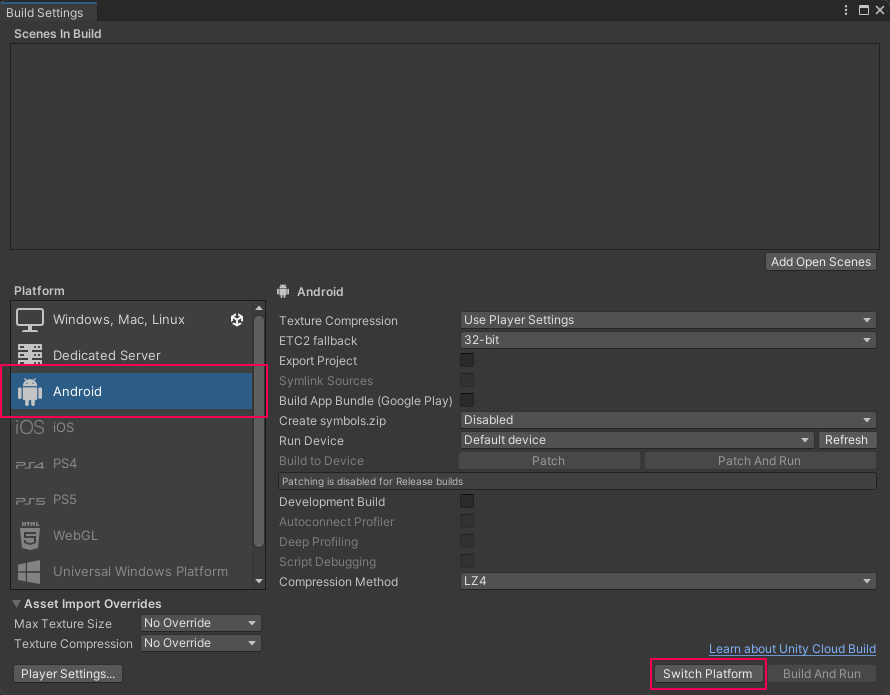Click the Windows, Mac, Linux monitor icon

coord(30,319)
